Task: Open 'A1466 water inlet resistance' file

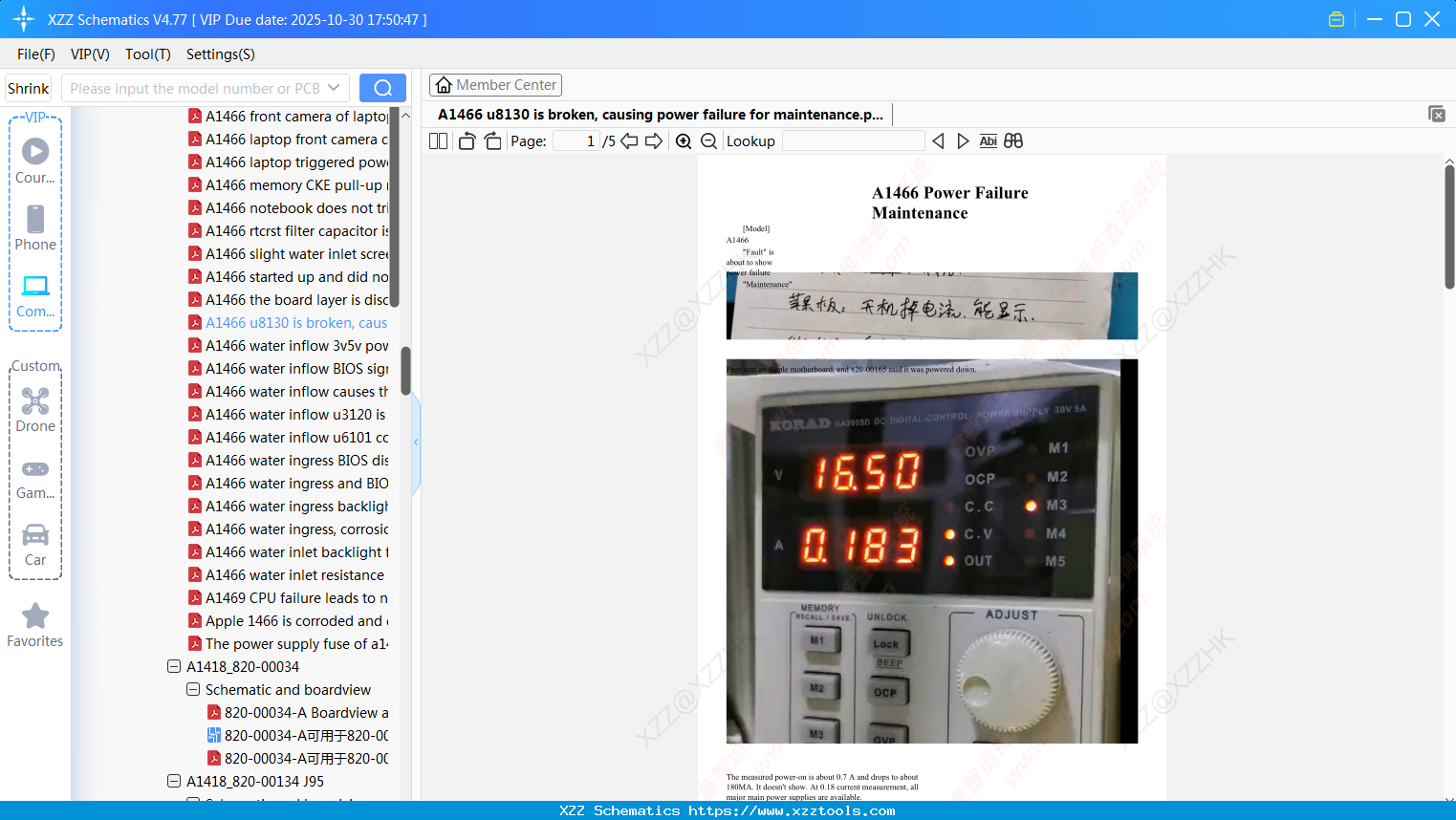Action: point(288,574)
